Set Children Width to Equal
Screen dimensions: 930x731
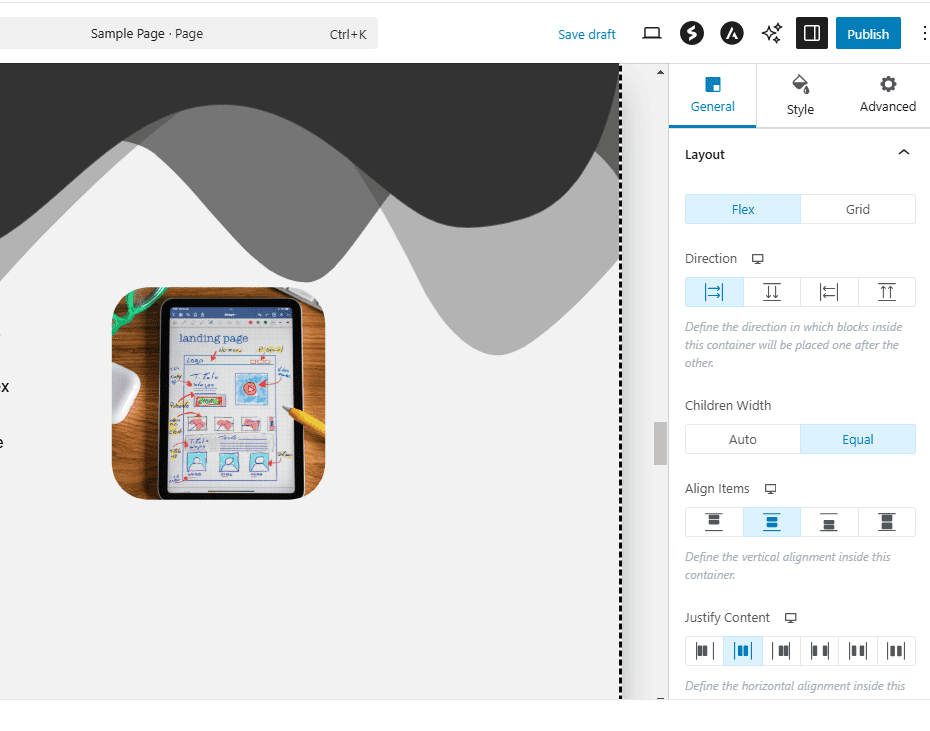(x=857, y=439)
